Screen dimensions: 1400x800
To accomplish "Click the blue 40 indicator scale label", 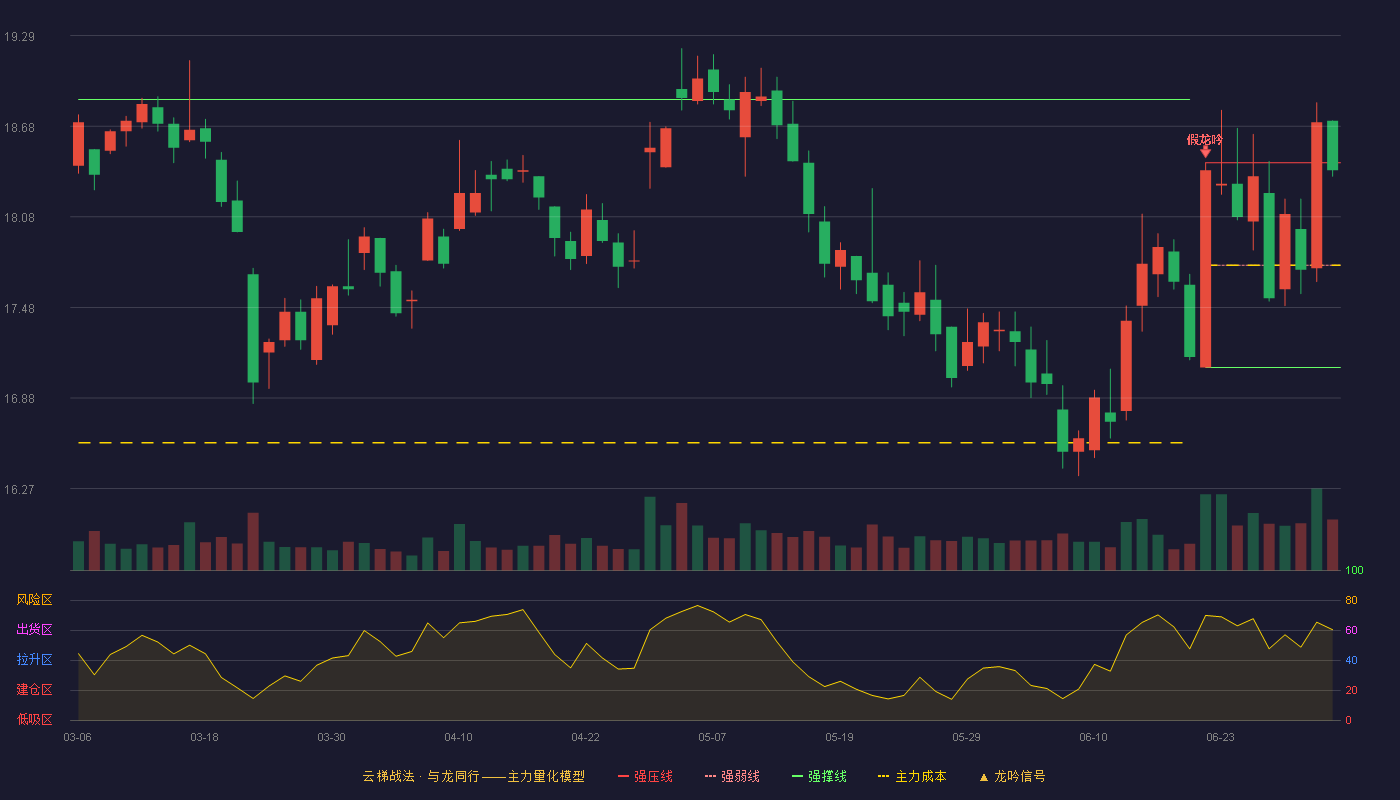I will 1351,660.
